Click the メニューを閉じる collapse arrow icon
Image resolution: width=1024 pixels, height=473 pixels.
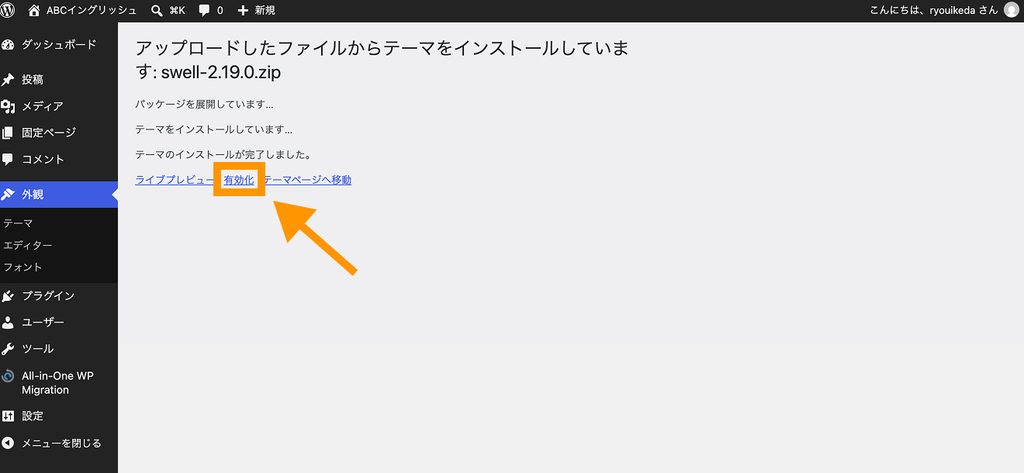[8, 444]
